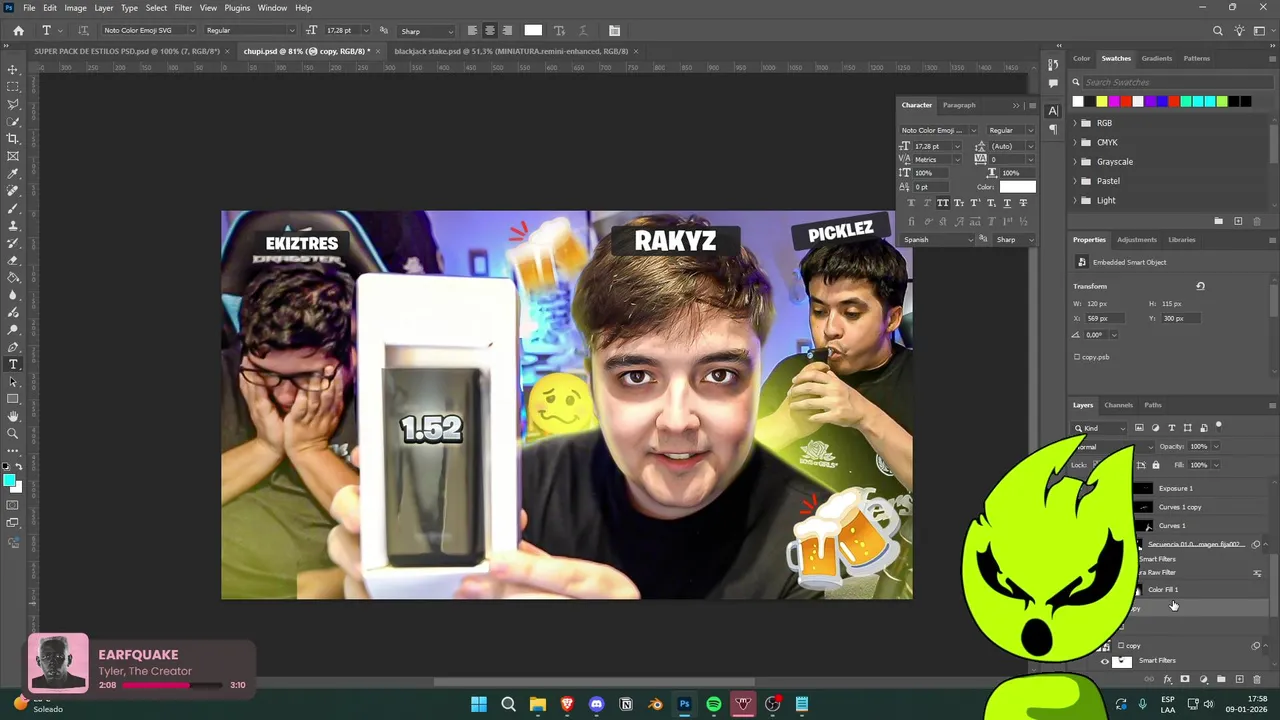Select the Zoom tool
This screenshot has width=1280, height=720.
click(13, 433)
